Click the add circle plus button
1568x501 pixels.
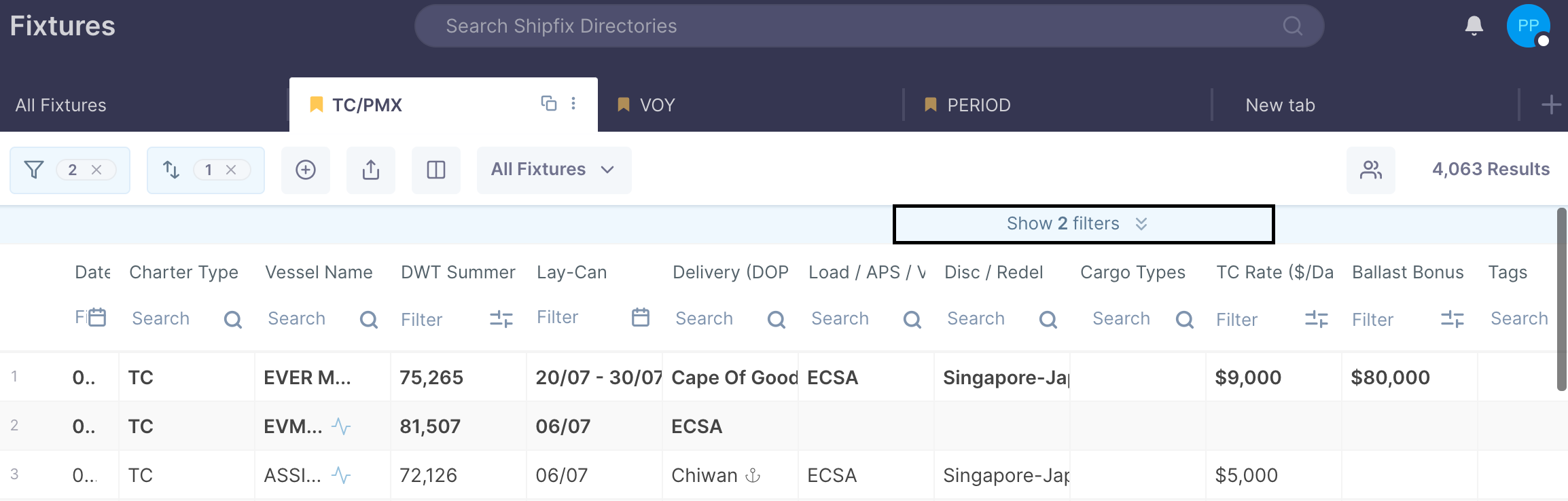[x=306, y=170]
